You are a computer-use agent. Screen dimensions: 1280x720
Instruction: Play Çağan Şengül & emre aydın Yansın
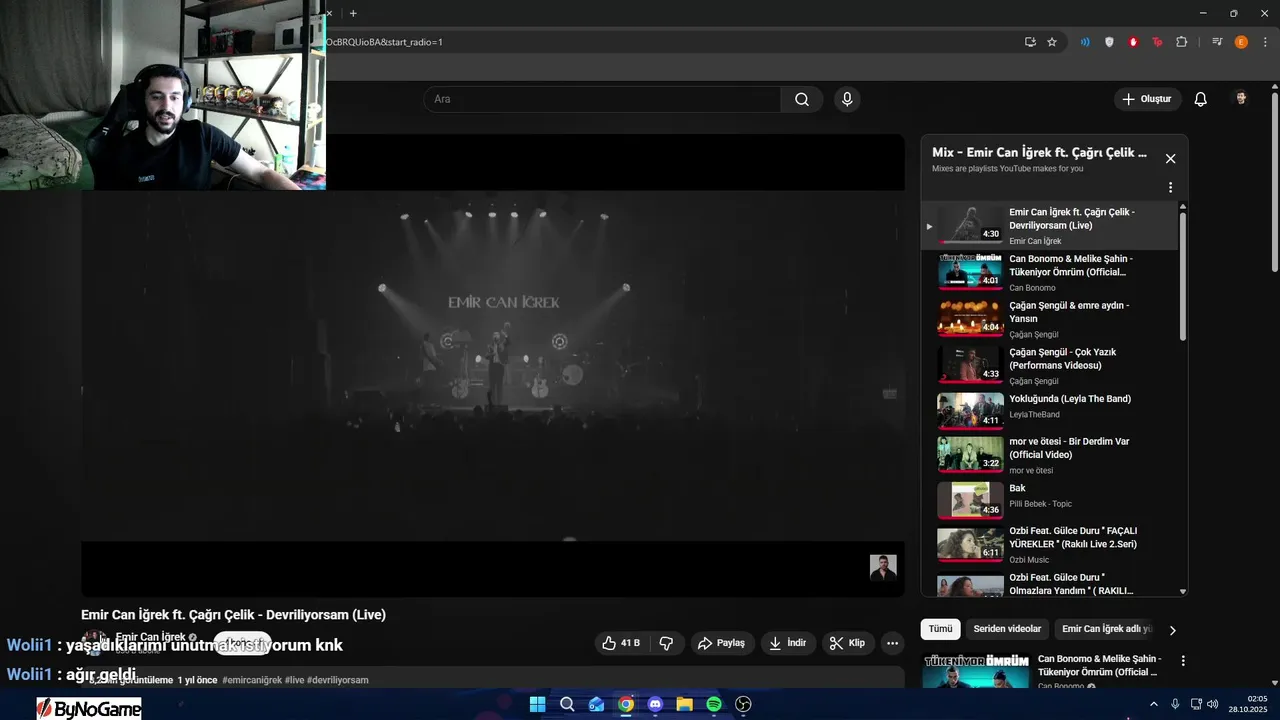[x=1050, y=319]
